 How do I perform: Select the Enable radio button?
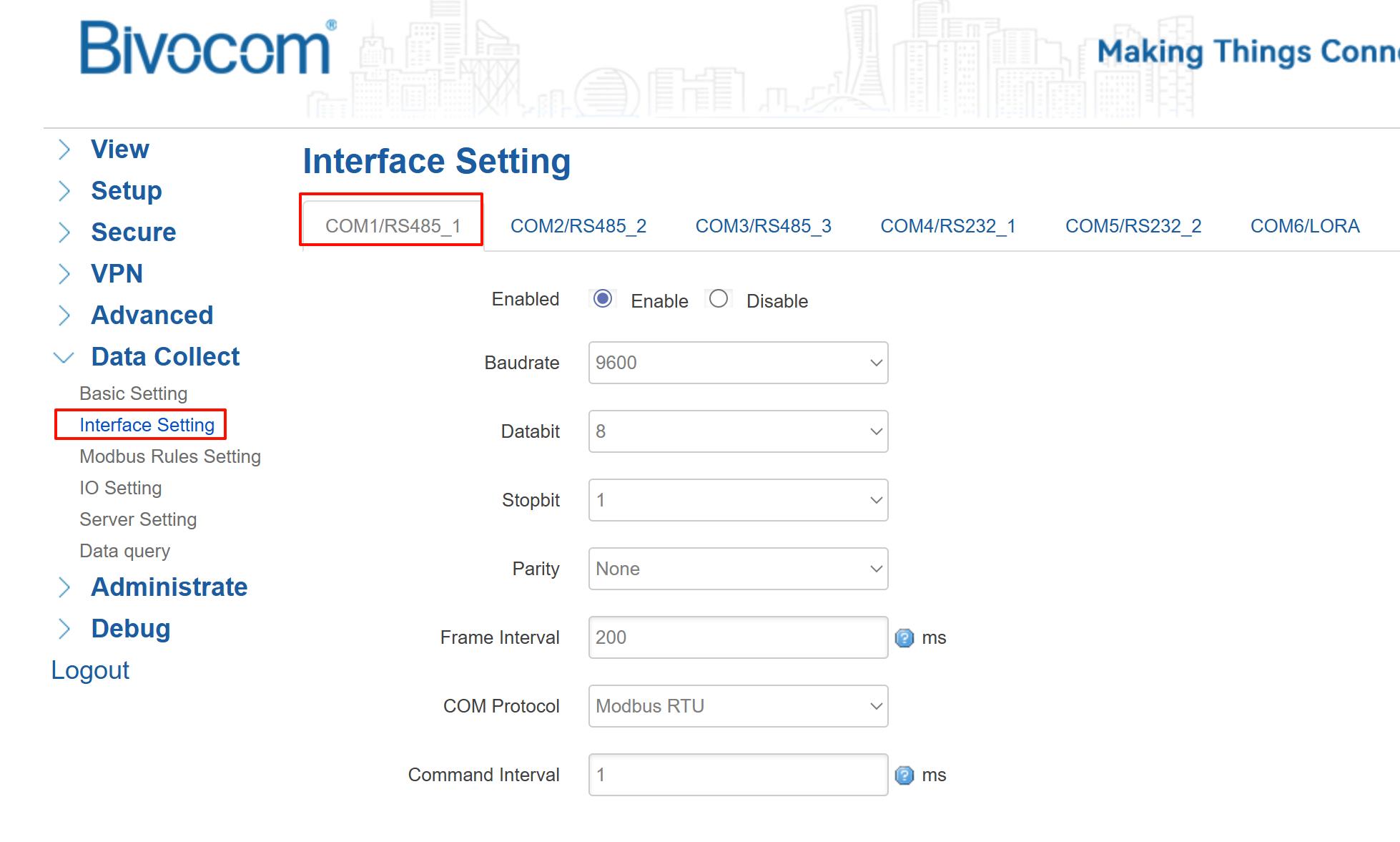click(603, 299)
